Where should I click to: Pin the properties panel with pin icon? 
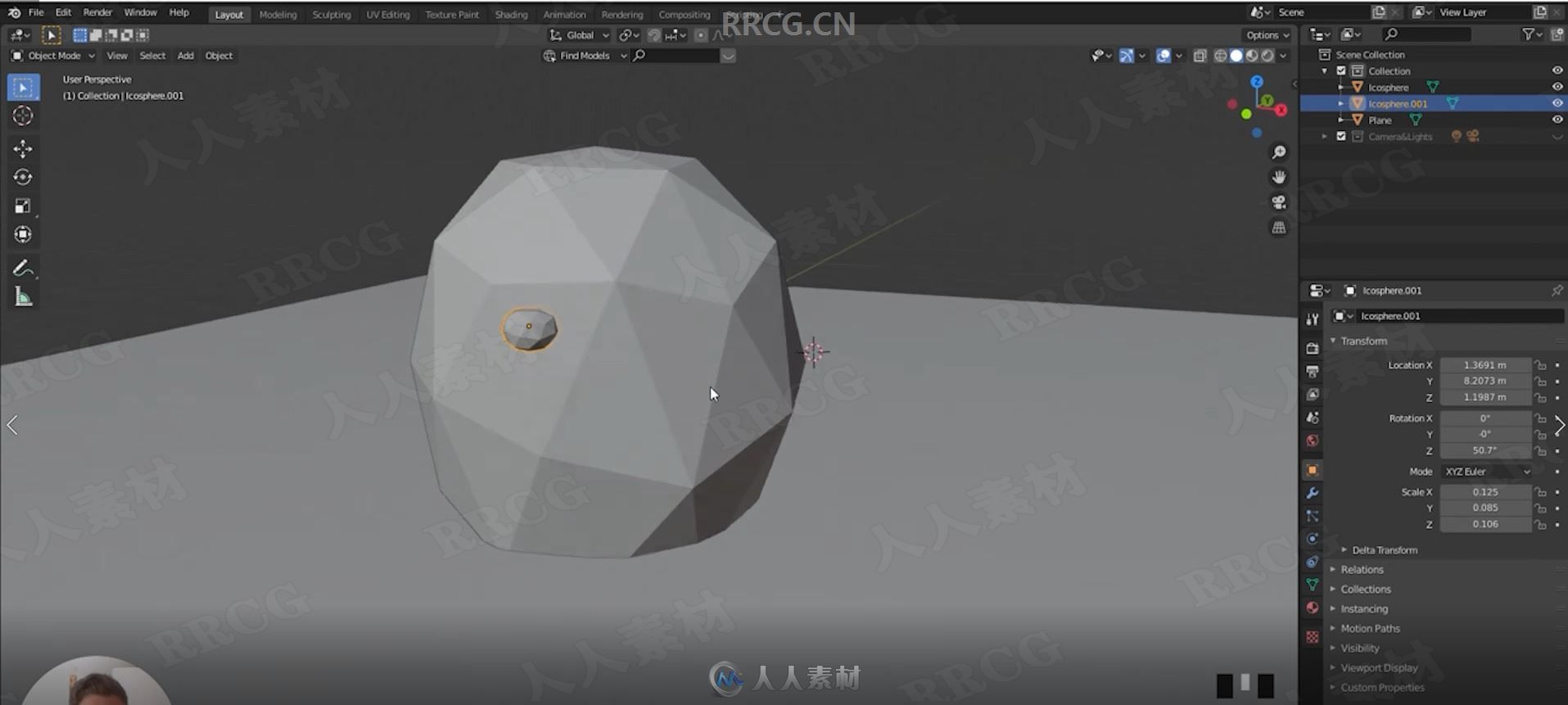tap(1557, 291)
